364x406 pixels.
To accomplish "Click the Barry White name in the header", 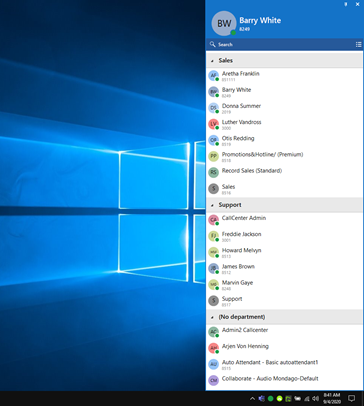I will tap(260, 20).
